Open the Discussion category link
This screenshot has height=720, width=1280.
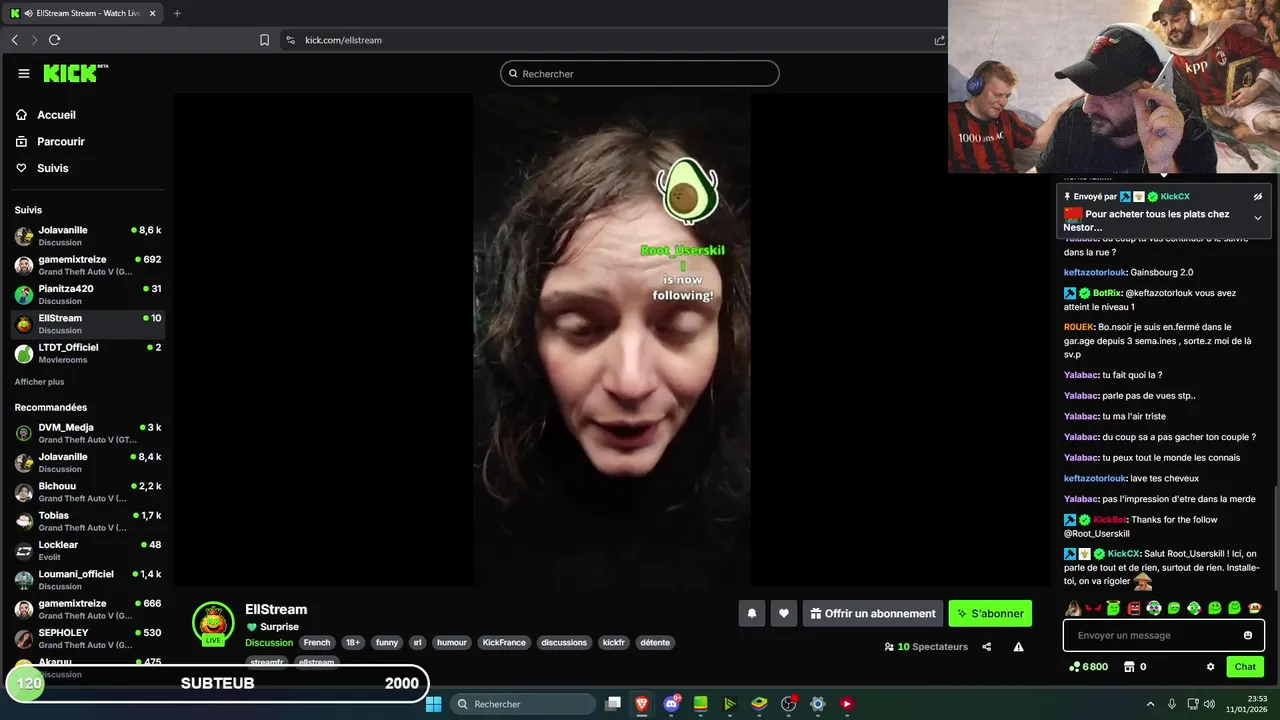point(269,643)
